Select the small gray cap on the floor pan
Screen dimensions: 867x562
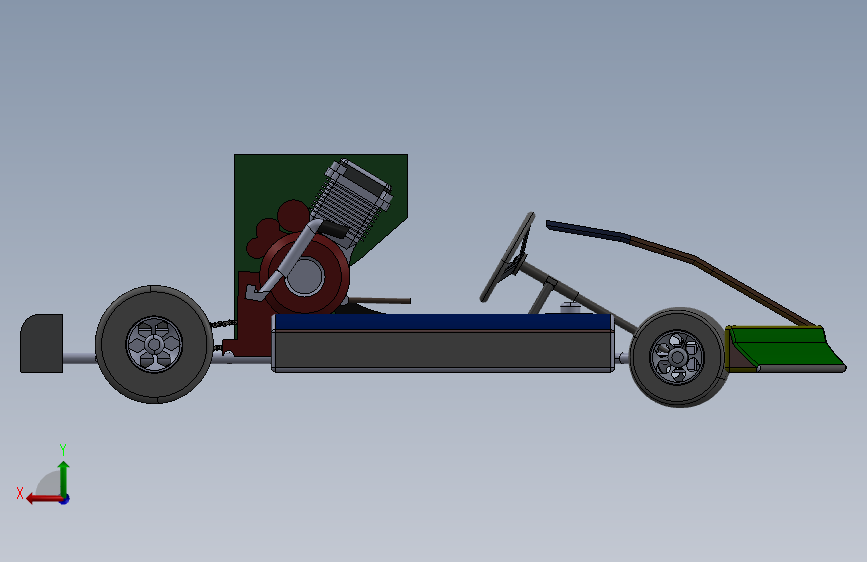point(571,307)
